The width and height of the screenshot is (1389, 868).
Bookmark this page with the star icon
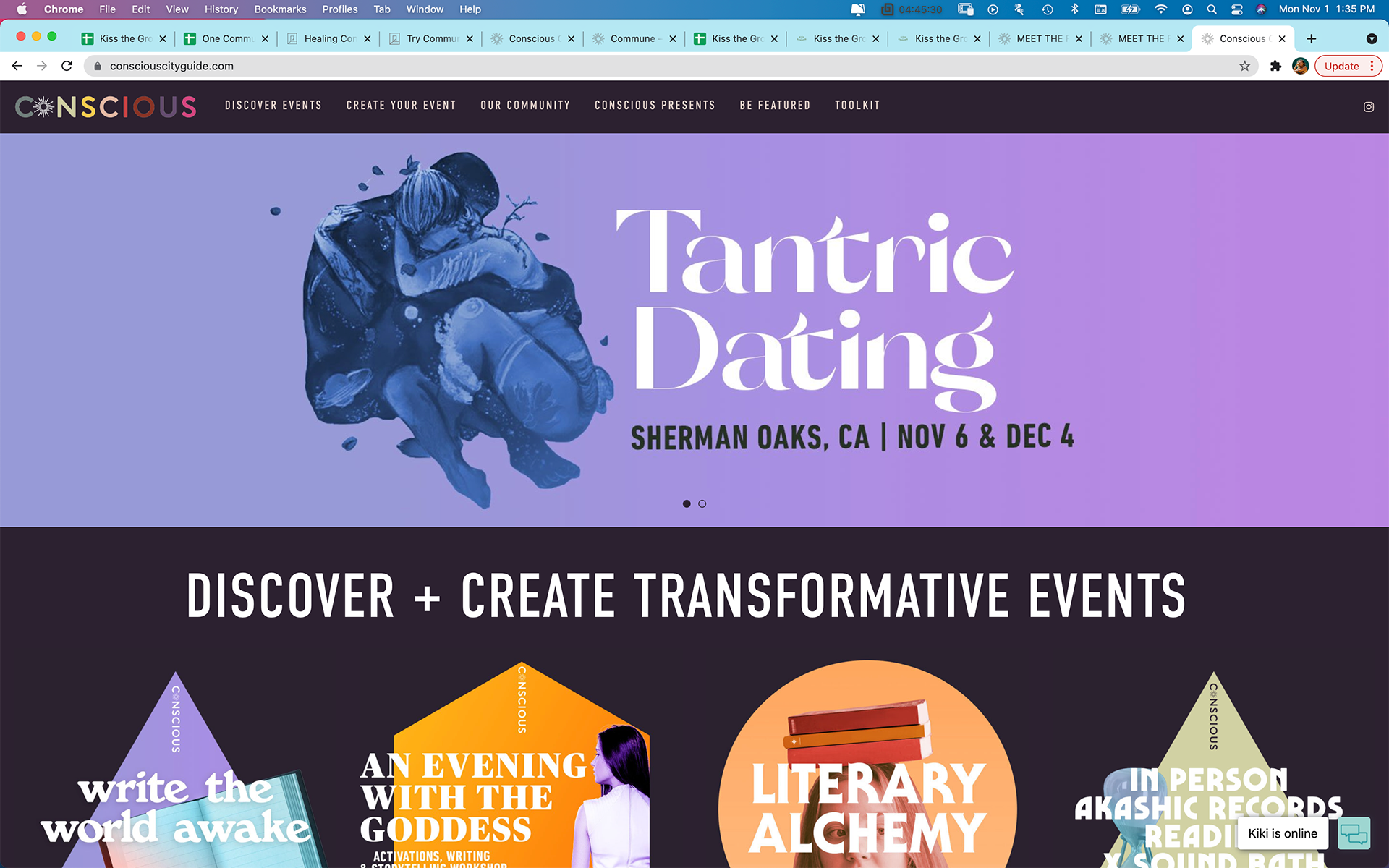point(1244,66)
